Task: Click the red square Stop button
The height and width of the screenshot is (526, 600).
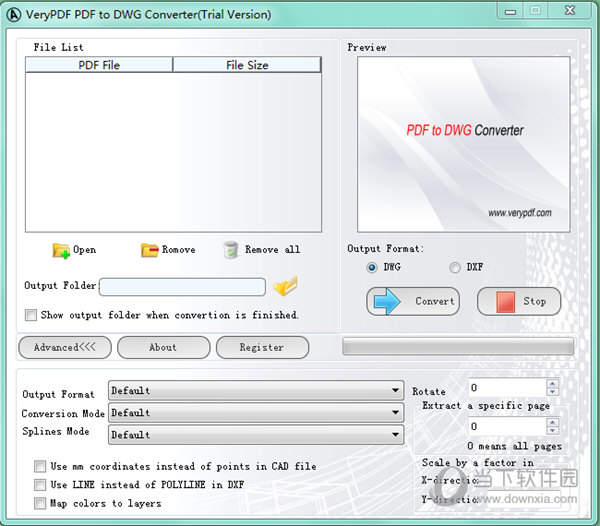Action: pyautogui.click(x=519, y=301)
